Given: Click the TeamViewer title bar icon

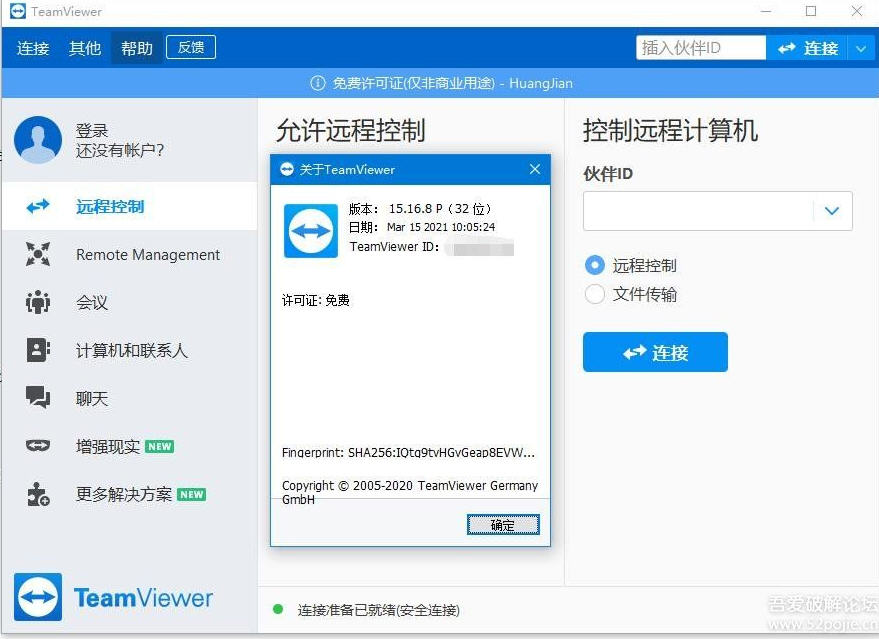Looking at the screenshot, I should coord(17,11).
